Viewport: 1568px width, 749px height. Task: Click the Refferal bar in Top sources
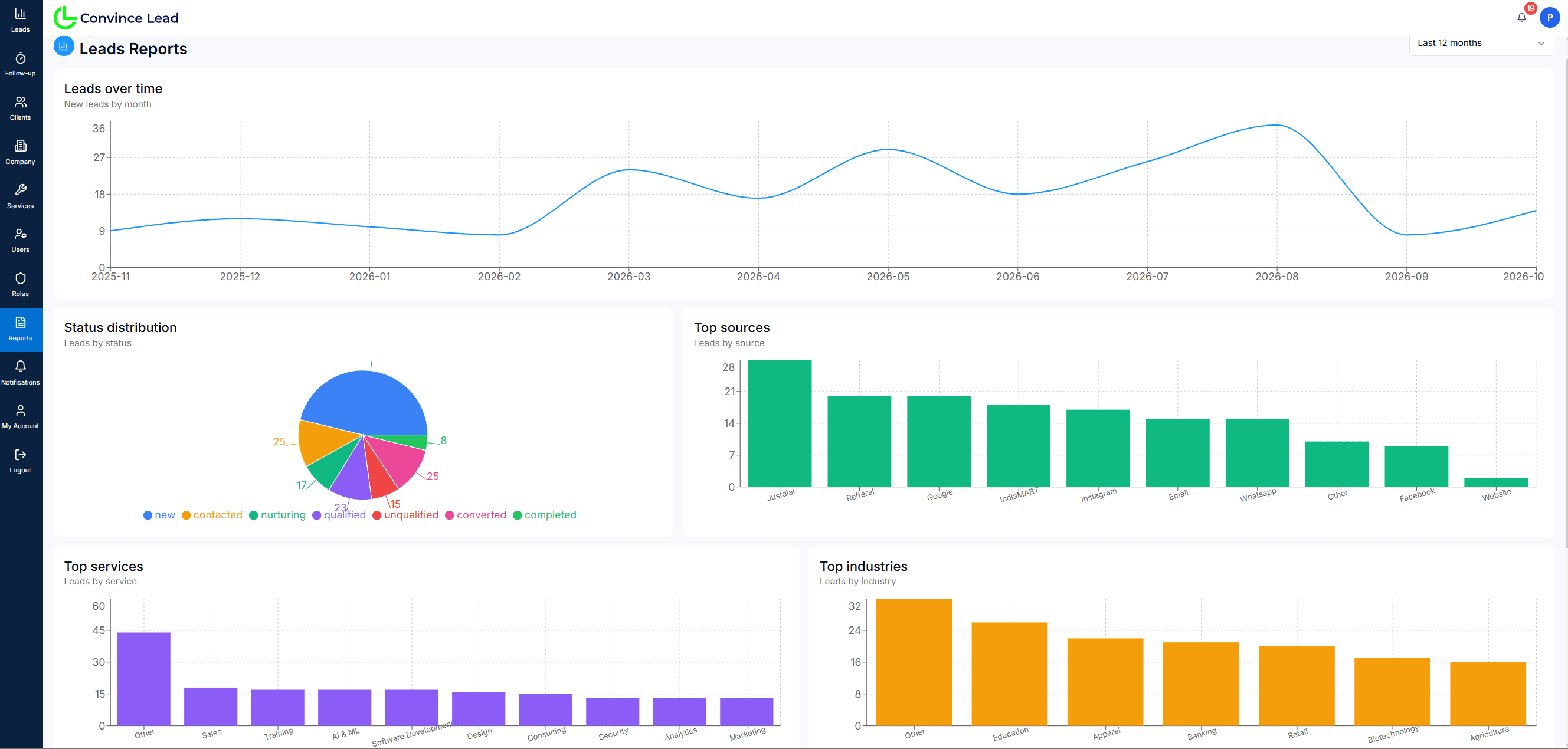859,442
